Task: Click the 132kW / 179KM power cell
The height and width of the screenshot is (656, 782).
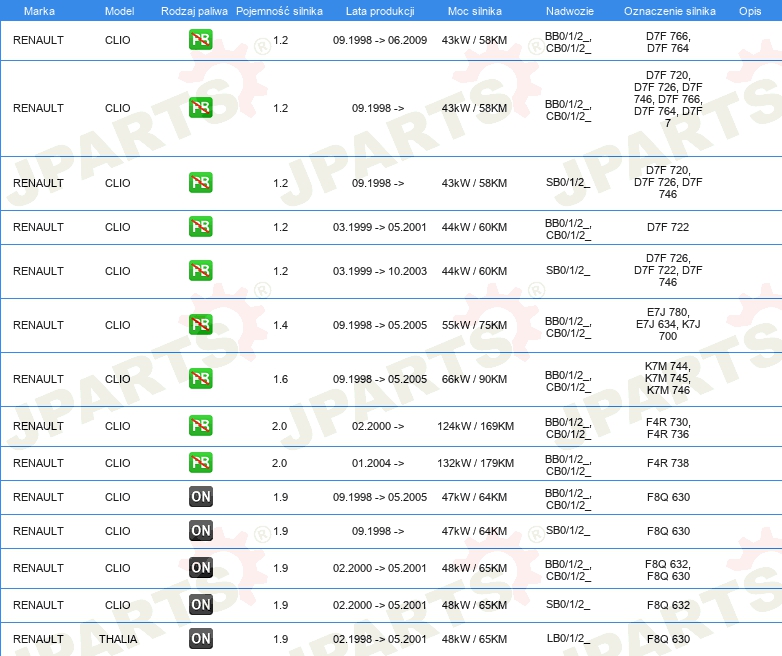Action: (475, 463)
